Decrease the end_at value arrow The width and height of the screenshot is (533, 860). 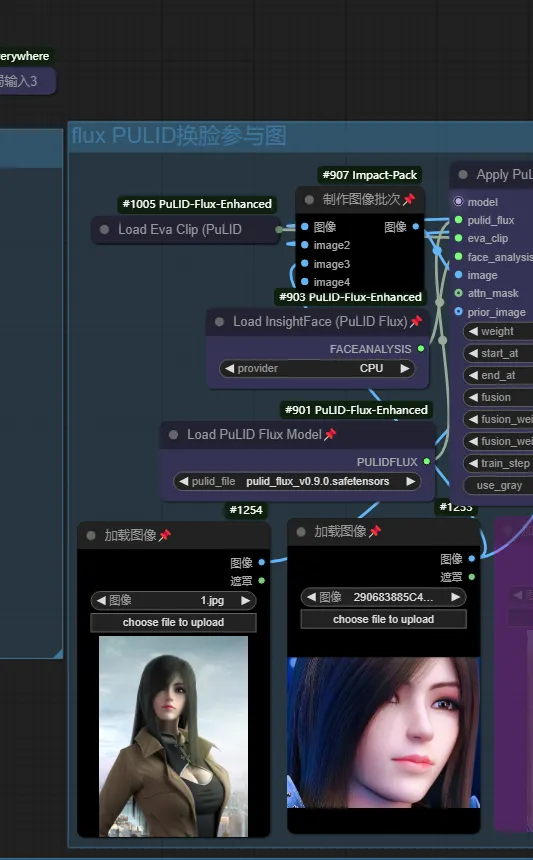[473, 375]
